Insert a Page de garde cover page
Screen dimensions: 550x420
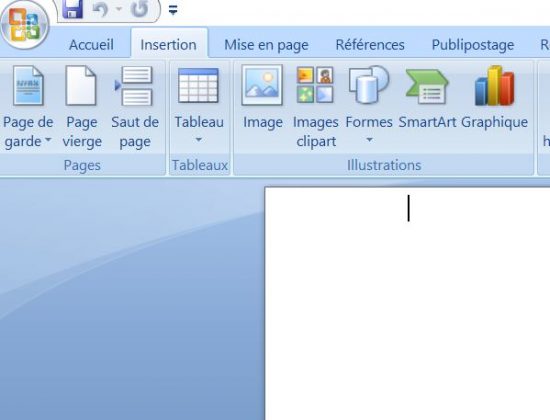coord(28,107)
